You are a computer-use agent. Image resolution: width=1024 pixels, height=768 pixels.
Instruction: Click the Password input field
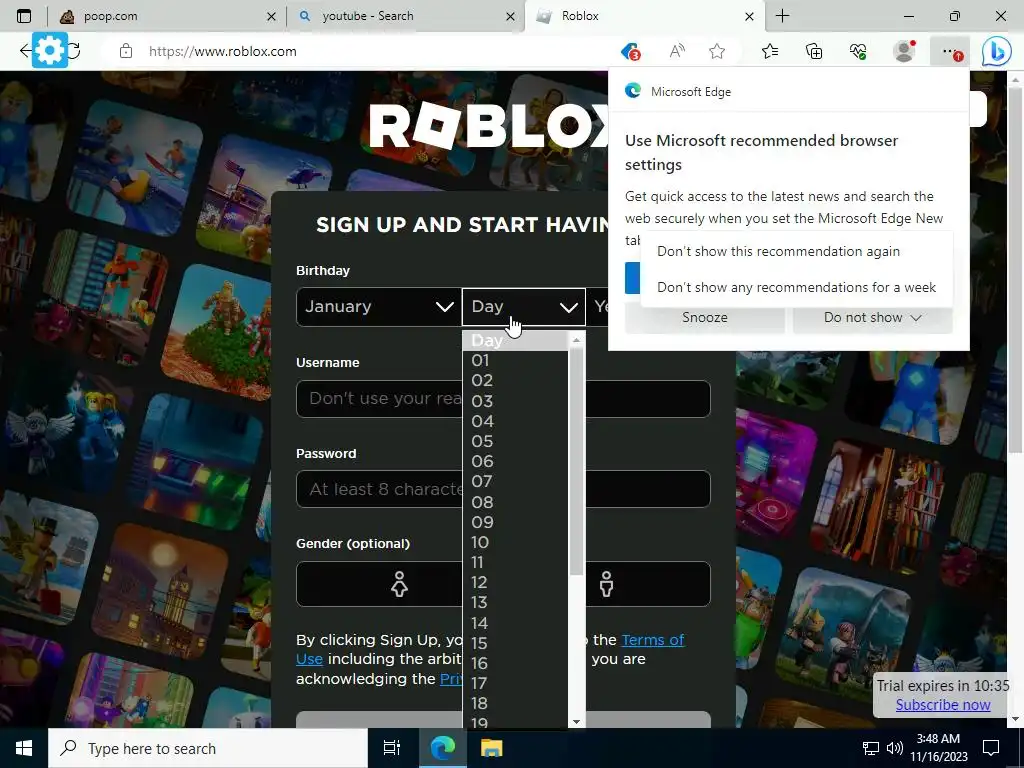[x=503, y=489]
